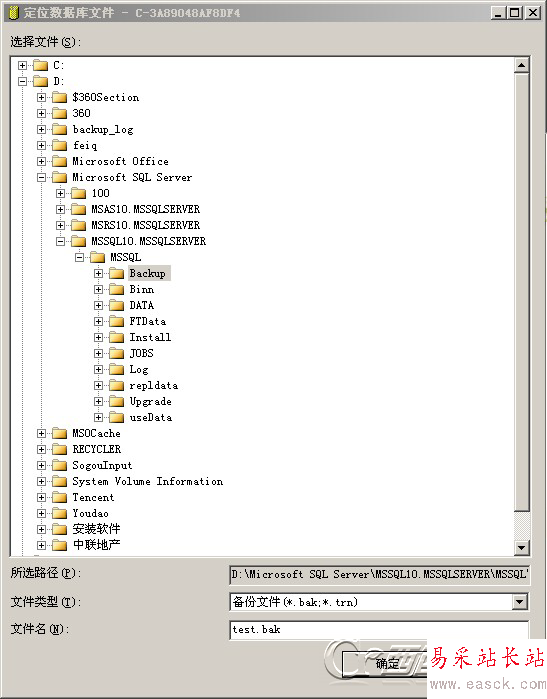The height and width of the screenshot is (699, 547).
Task: Click the MSAS10.MSSQLSERVER folder icon
Action: point(78,210)
